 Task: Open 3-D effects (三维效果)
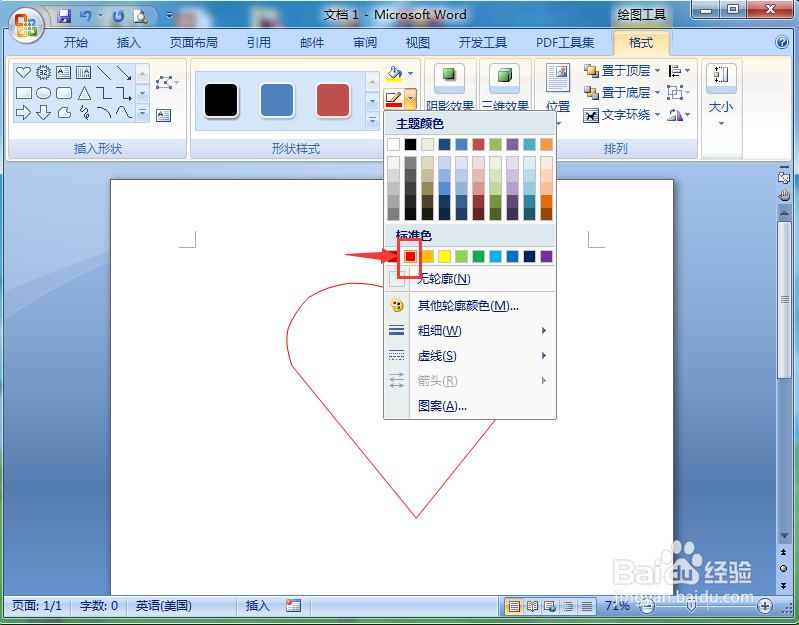click(x=505, y=86)
